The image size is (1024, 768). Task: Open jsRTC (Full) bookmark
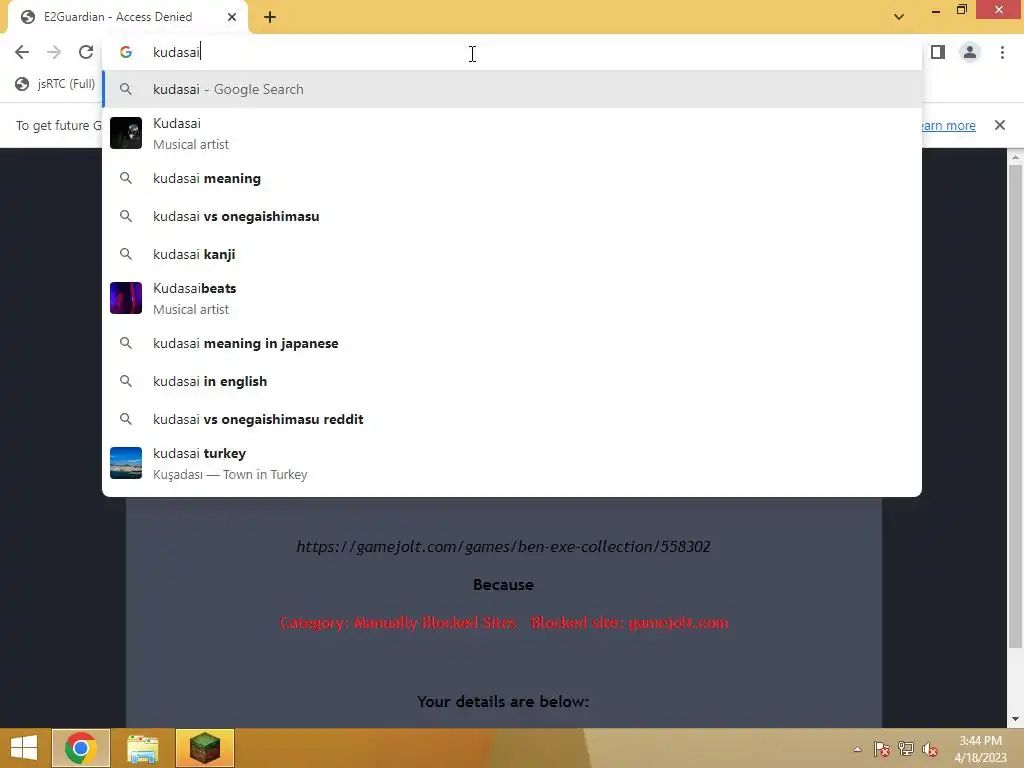tap(56, 84)
